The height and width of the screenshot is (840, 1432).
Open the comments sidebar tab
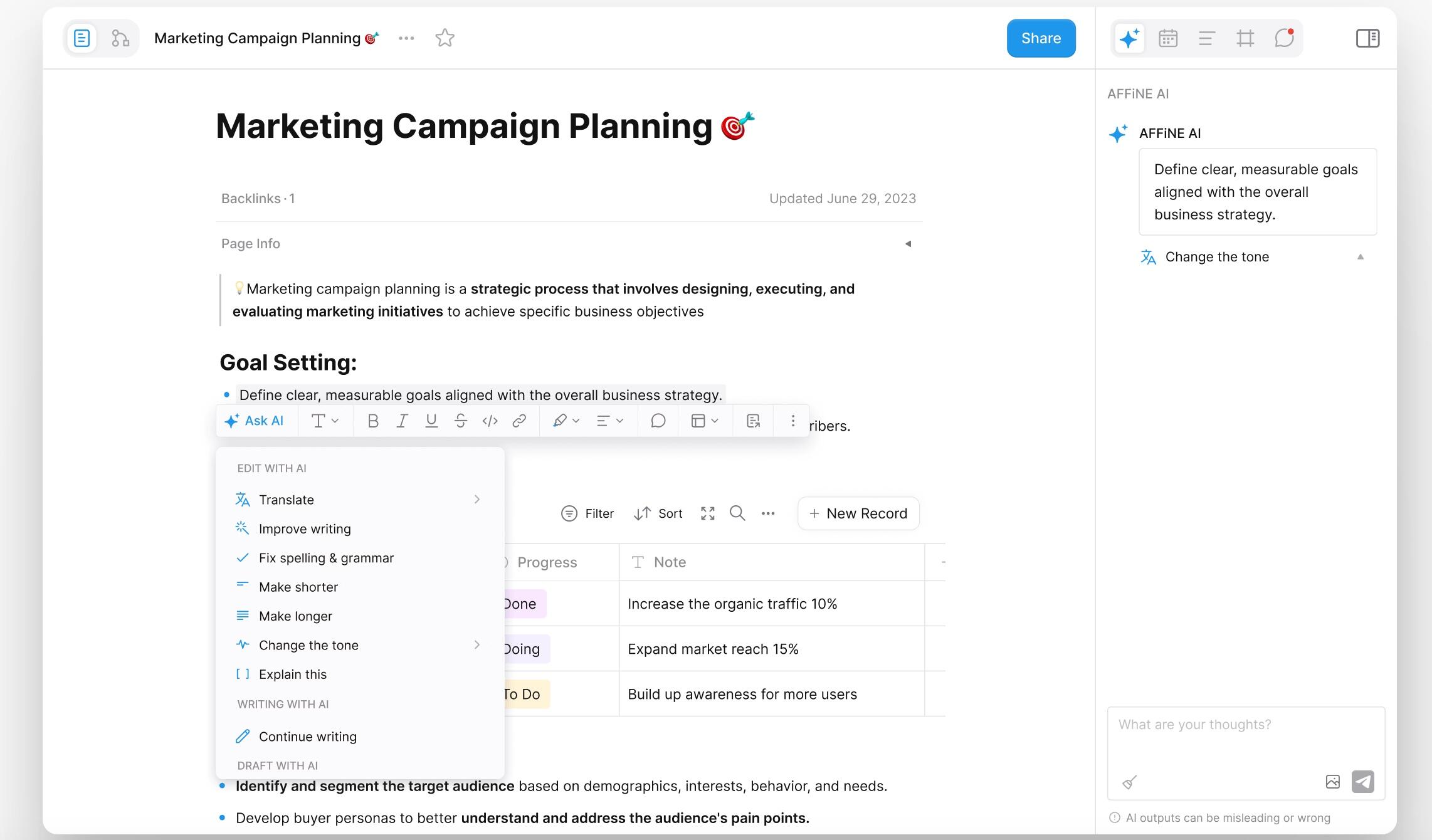(x=1284, y=38)
